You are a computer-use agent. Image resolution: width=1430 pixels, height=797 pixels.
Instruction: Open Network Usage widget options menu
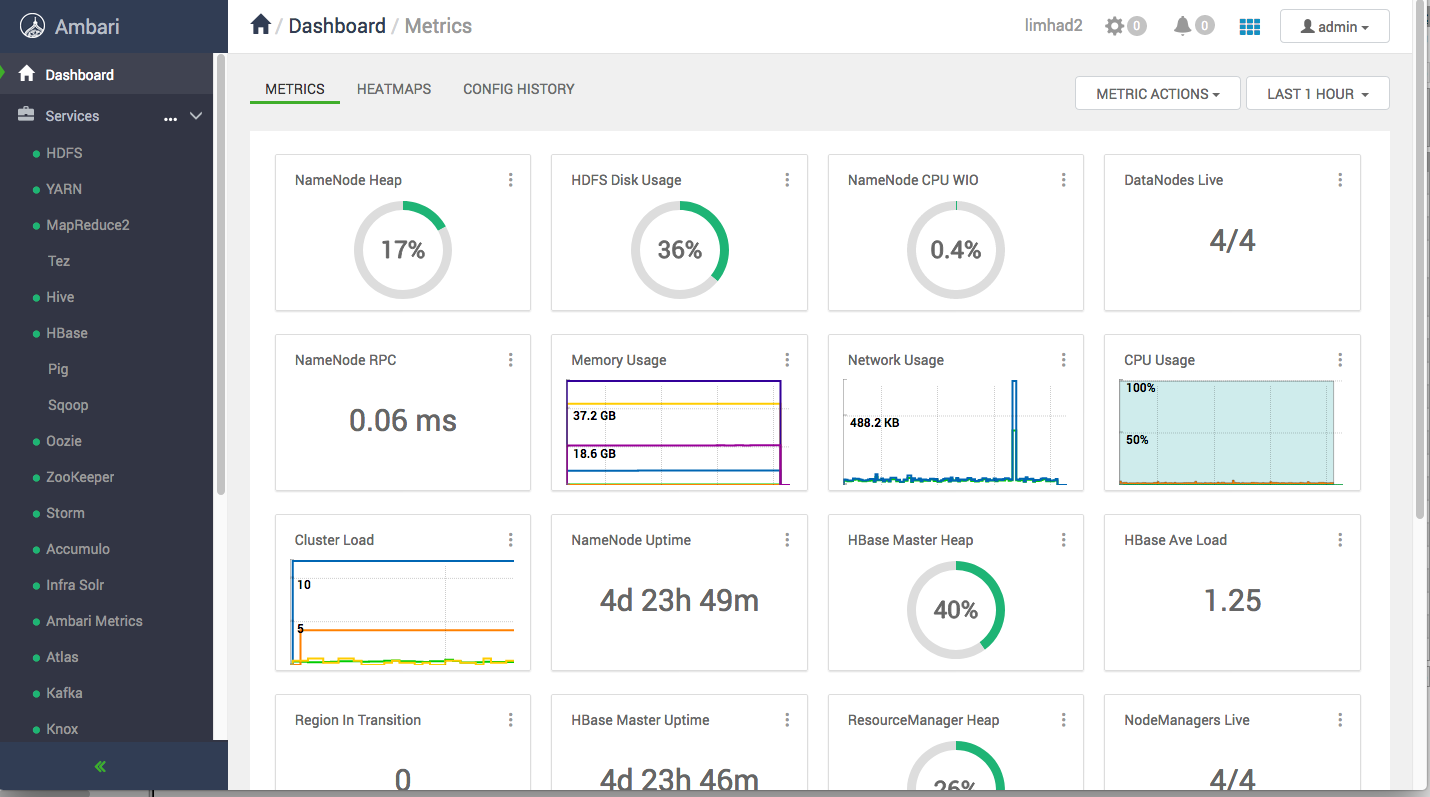point(1064,360)
